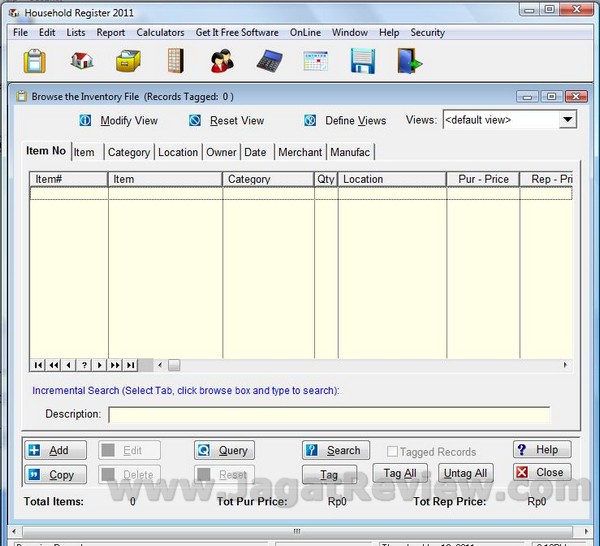Click the floppy disk save icon

pyautogui.click(x=362, y=61)
